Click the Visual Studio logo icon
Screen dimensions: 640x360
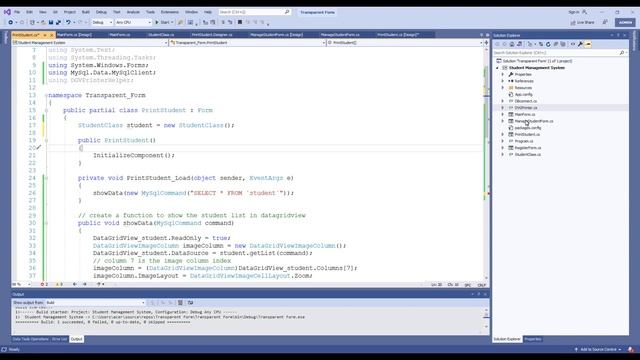click(7, 12)
